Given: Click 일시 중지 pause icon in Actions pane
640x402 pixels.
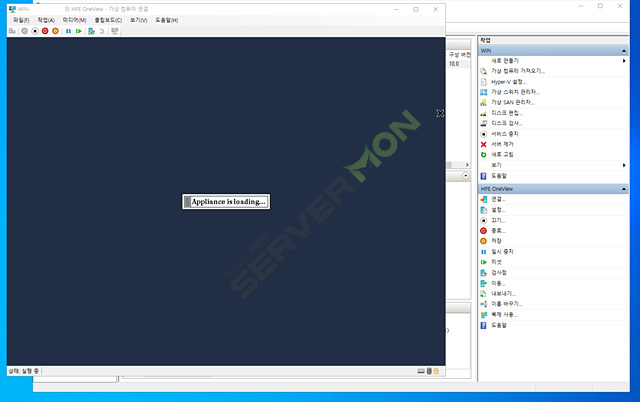Looking at the screenshot, I should pos(484,252).
